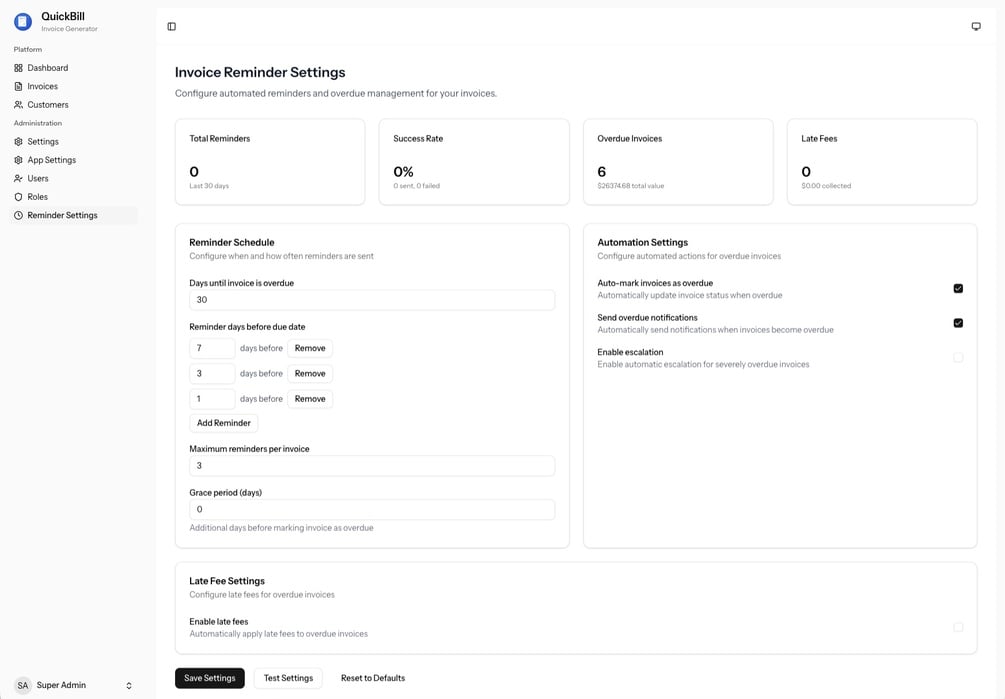Click the QuickBill logo icon
1005x699 pixels.
23,21
